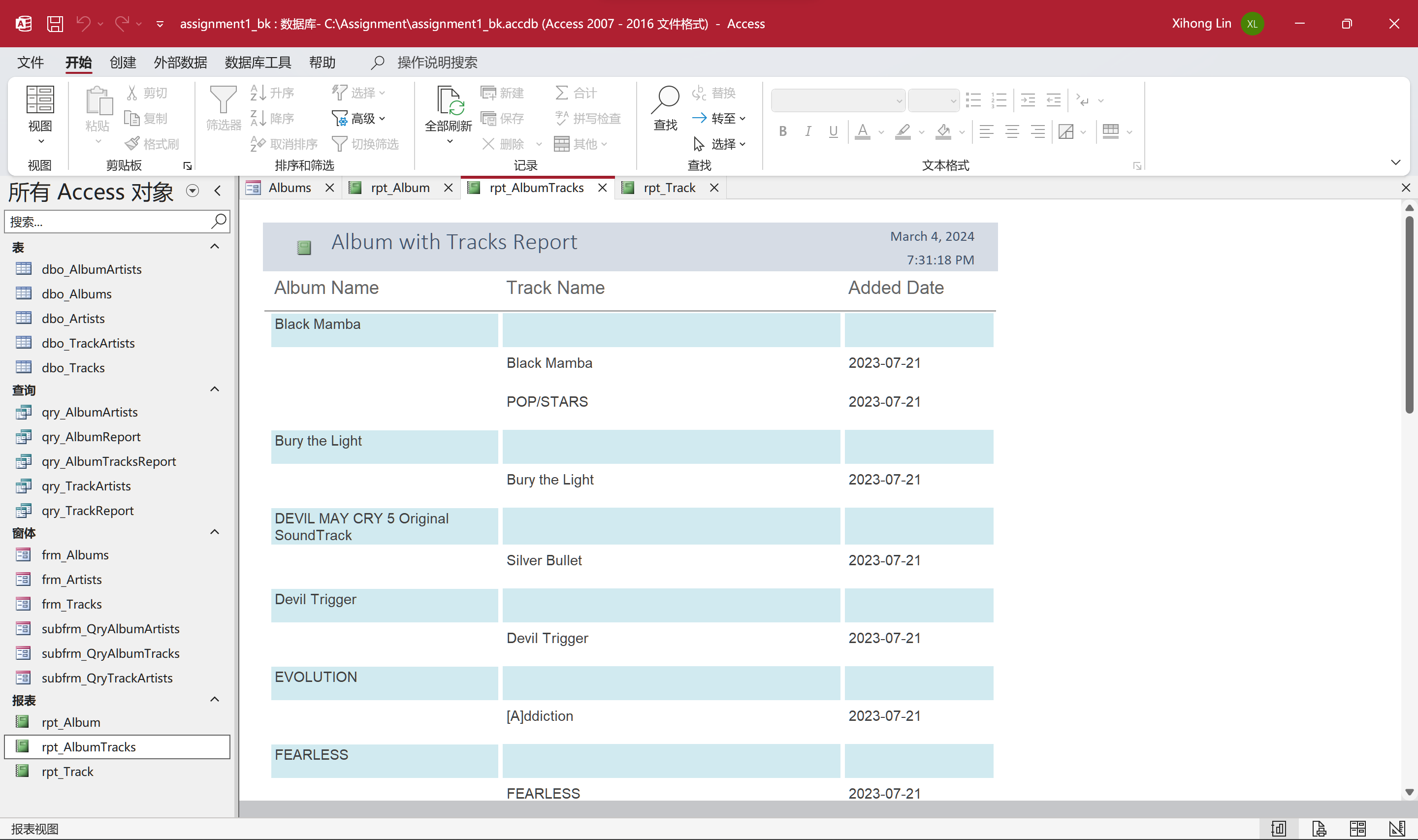The width and height of the screenshot is (1418, 840).
Task: Switch to the rpt_Track document tab
Action: pos(670,188)
